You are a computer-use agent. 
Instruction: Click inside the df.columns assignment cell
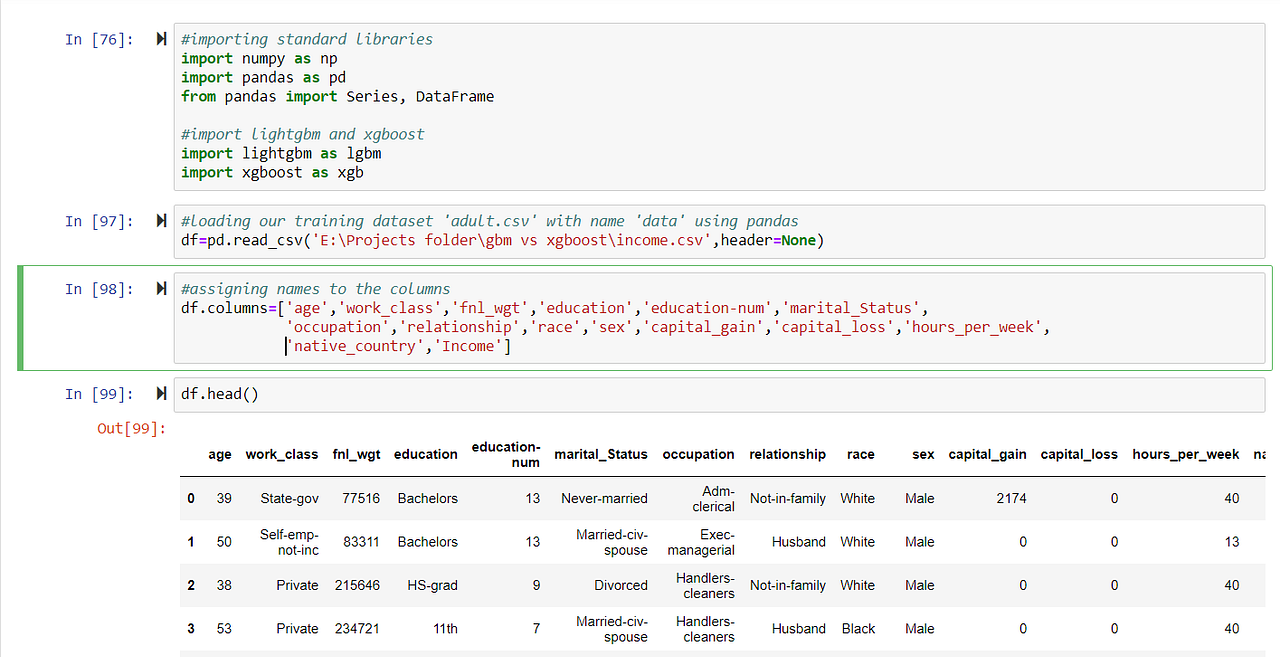pyautogui.click(x=719, y=317)
